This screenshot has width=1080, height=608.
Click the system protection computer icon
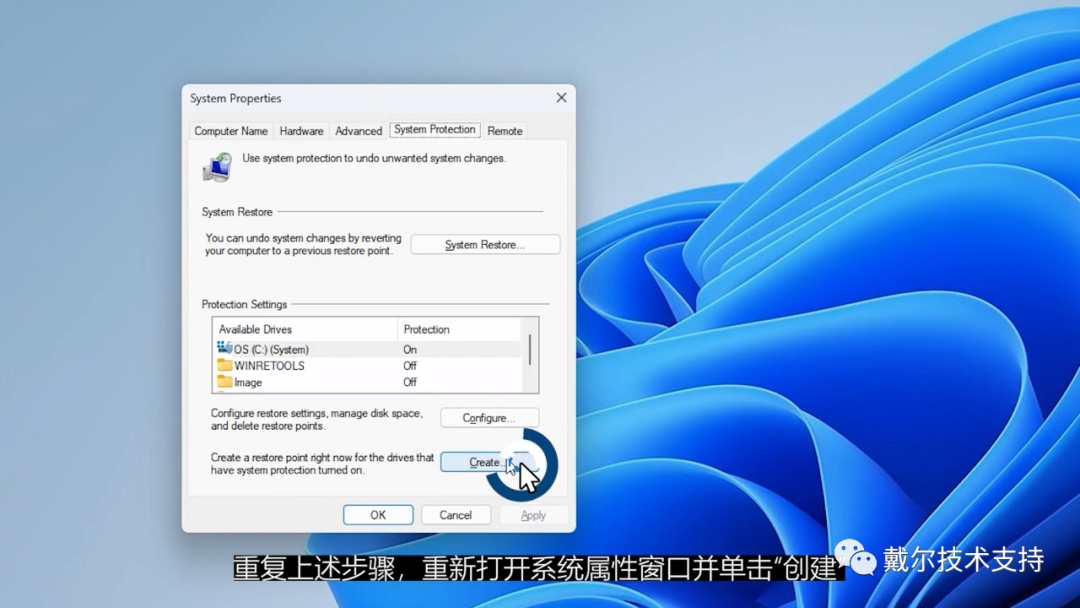[x=217, y=167]
